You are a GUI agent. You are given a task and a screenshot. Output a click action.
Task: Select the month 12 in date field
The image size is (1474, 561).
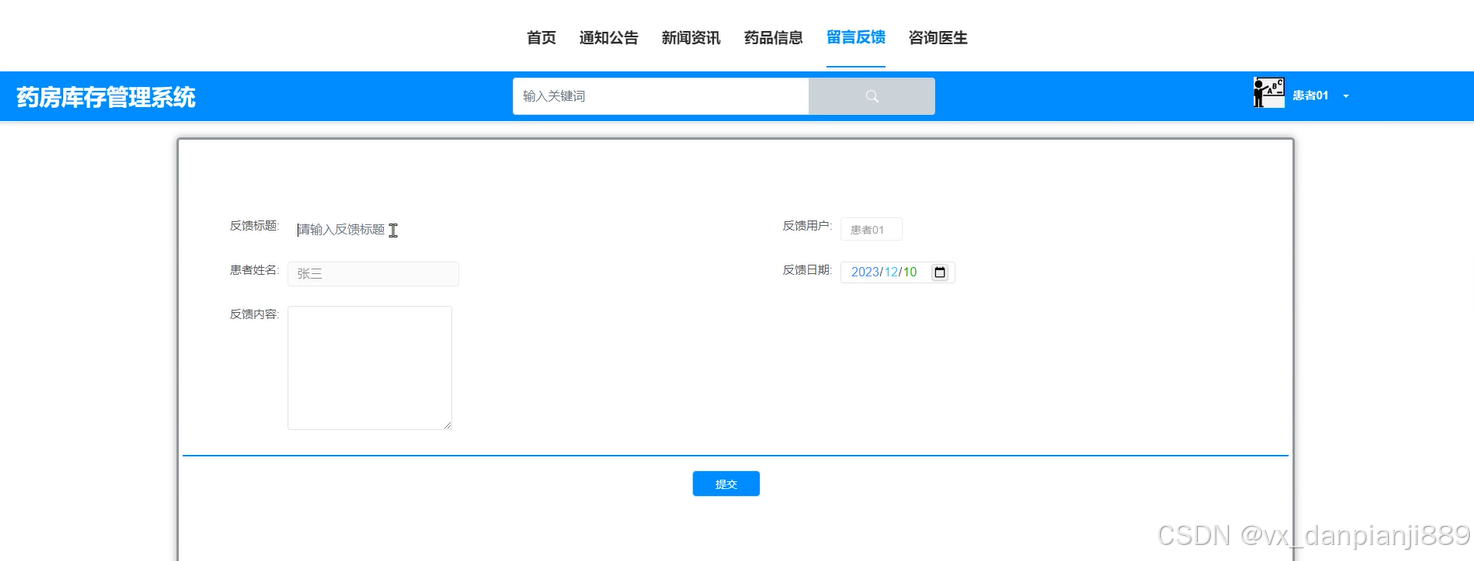tap(891, 272)
